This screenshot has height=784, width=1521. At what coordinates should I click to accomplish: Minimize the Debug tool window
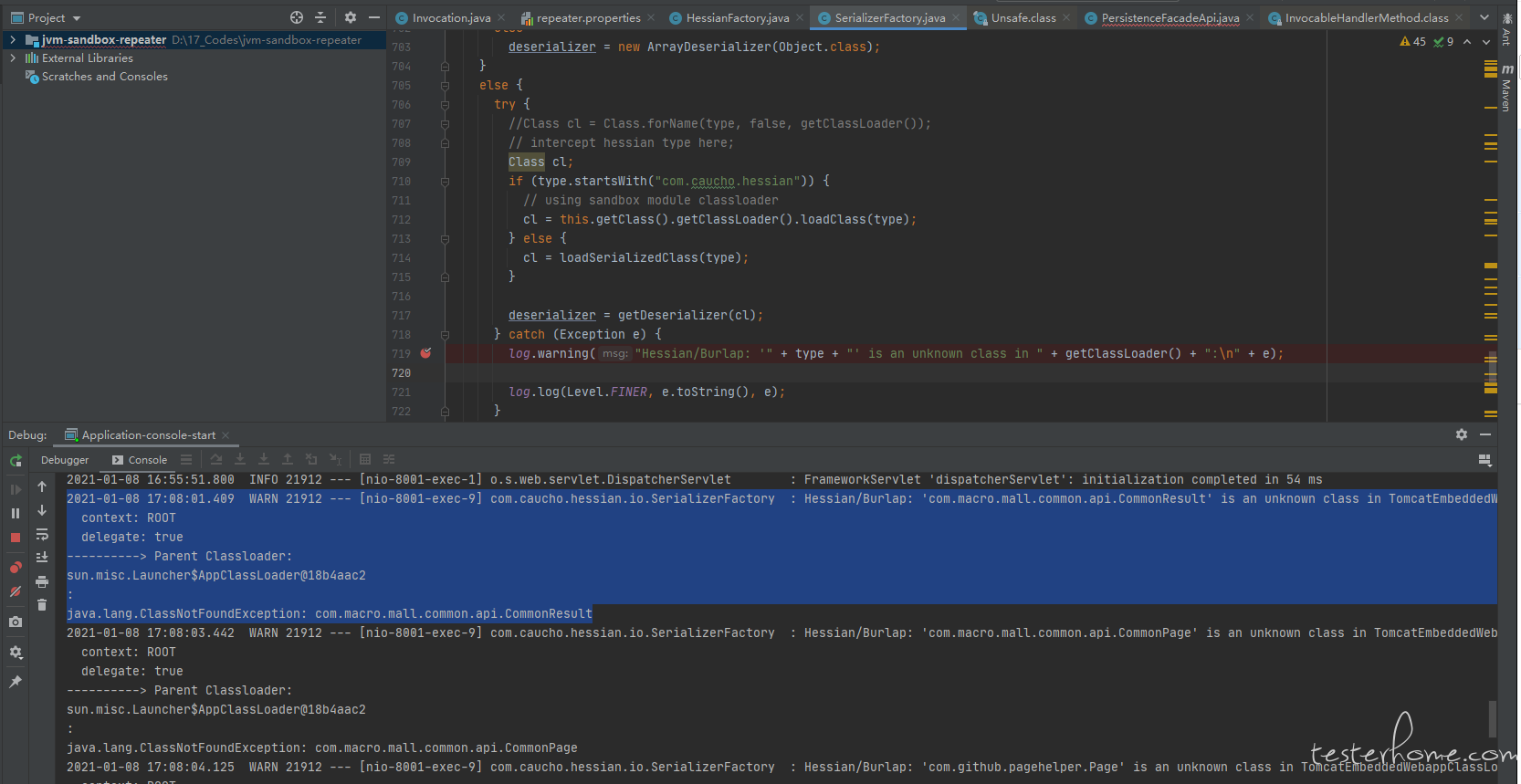tap(1485, 434)
